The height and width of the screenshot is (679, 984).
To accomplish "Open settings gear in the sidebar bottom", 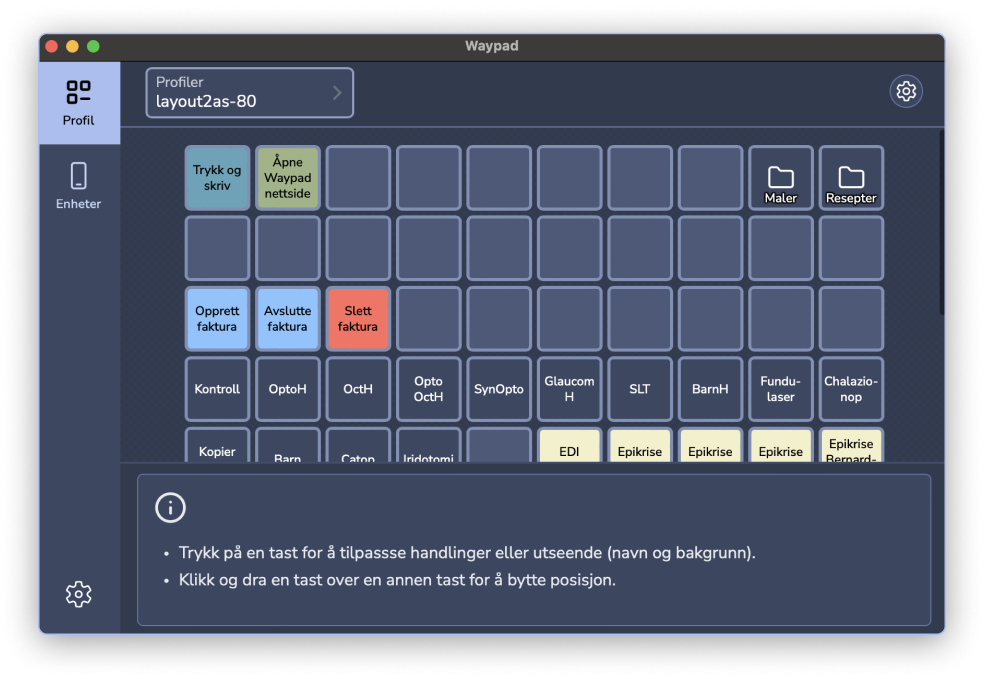I will [x=78, y=594].
